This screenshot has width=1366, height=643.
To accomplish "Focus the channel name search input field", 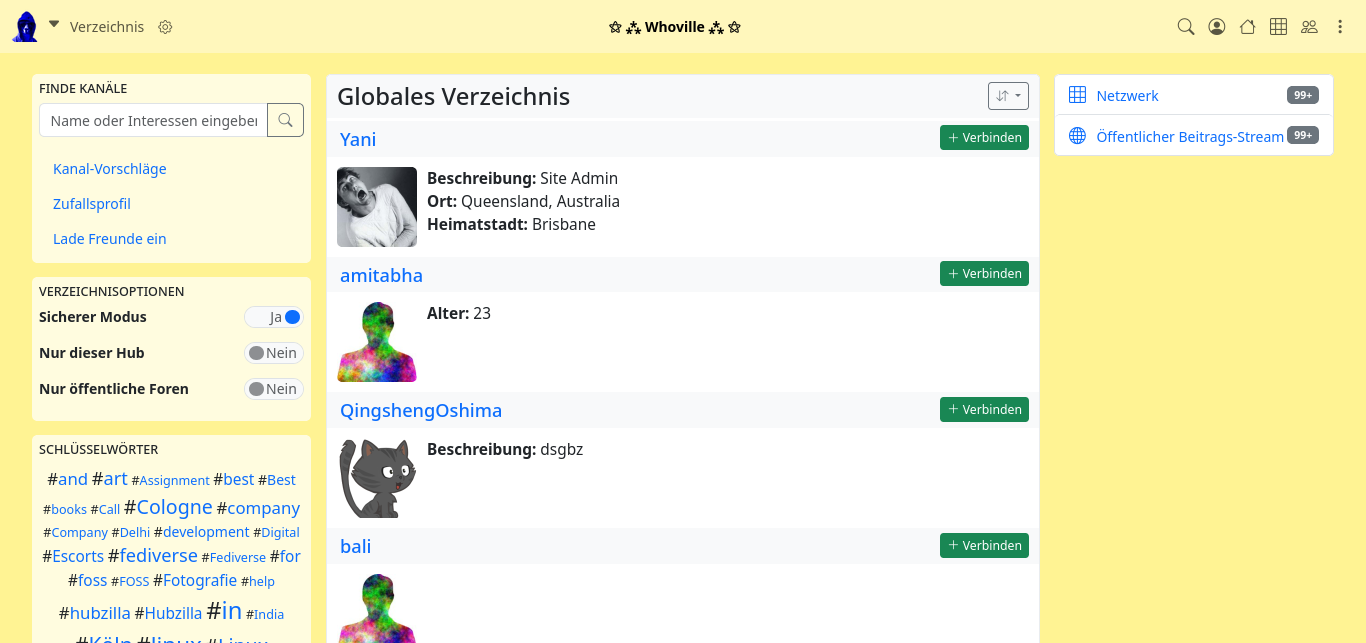I will (153, 120).
